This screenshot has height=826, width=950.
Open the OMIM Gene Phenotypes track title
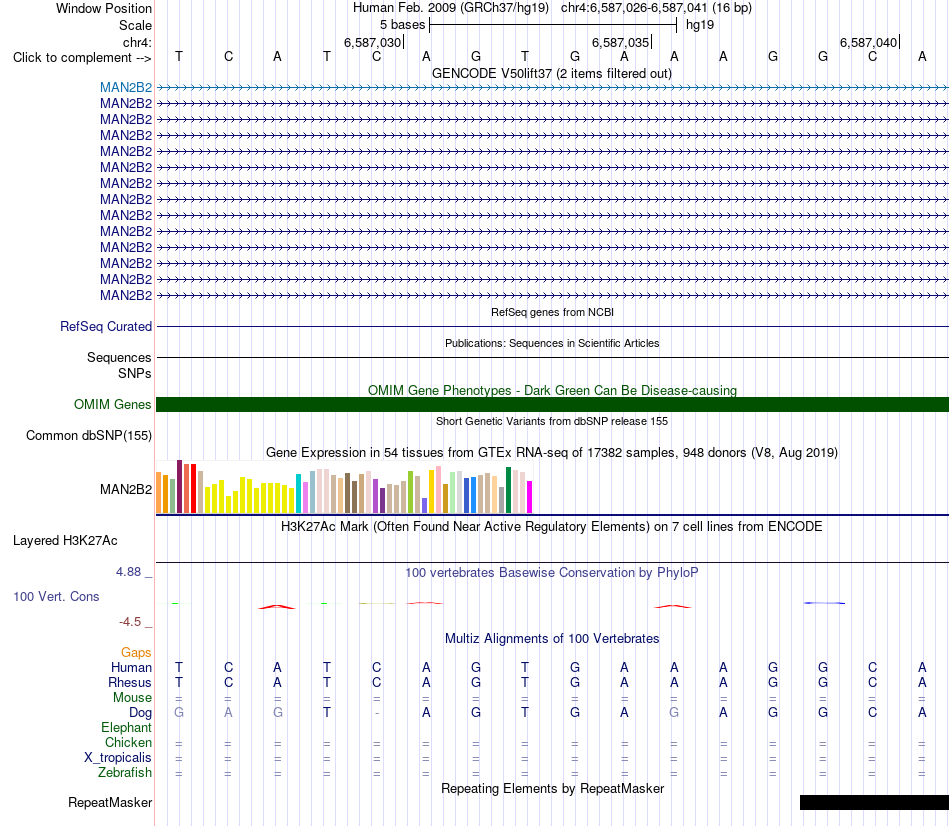552,390
